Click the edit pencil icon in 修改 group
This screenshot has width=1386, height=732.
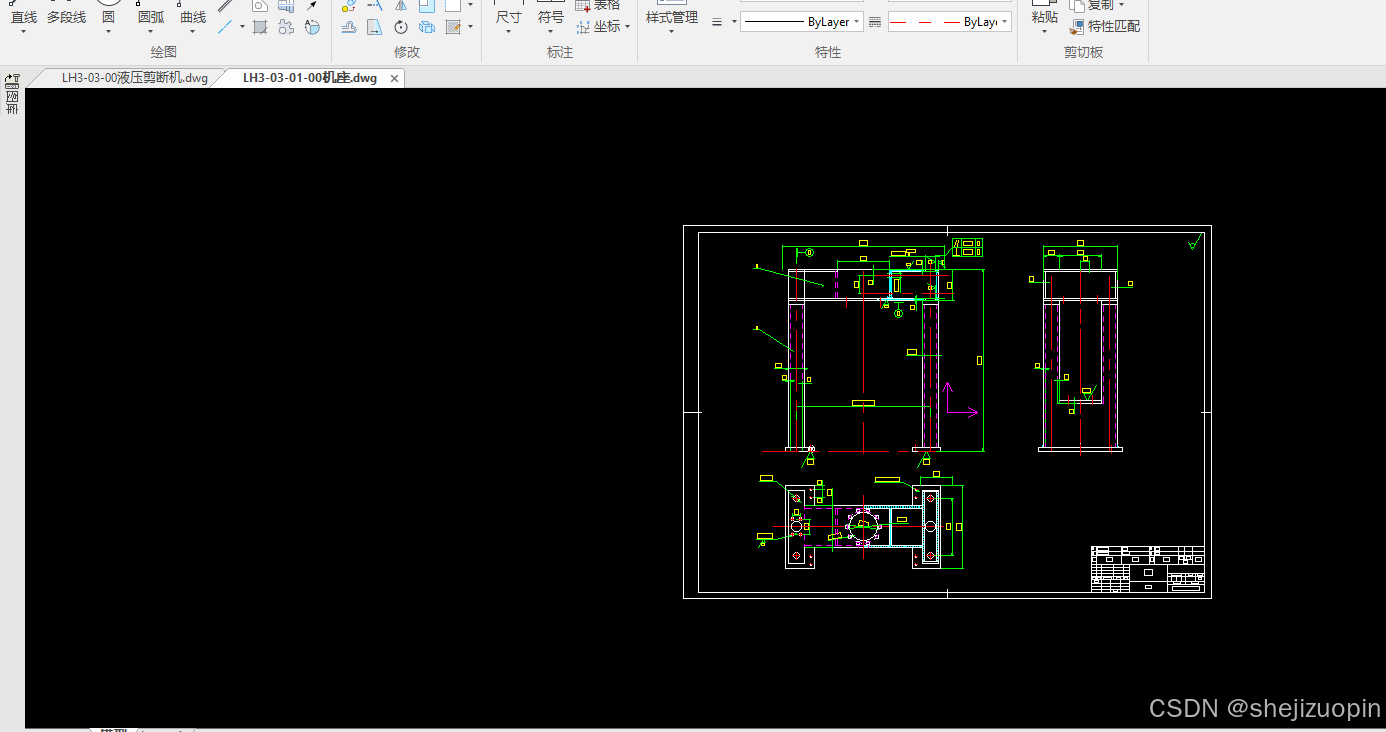click(453, 27)
